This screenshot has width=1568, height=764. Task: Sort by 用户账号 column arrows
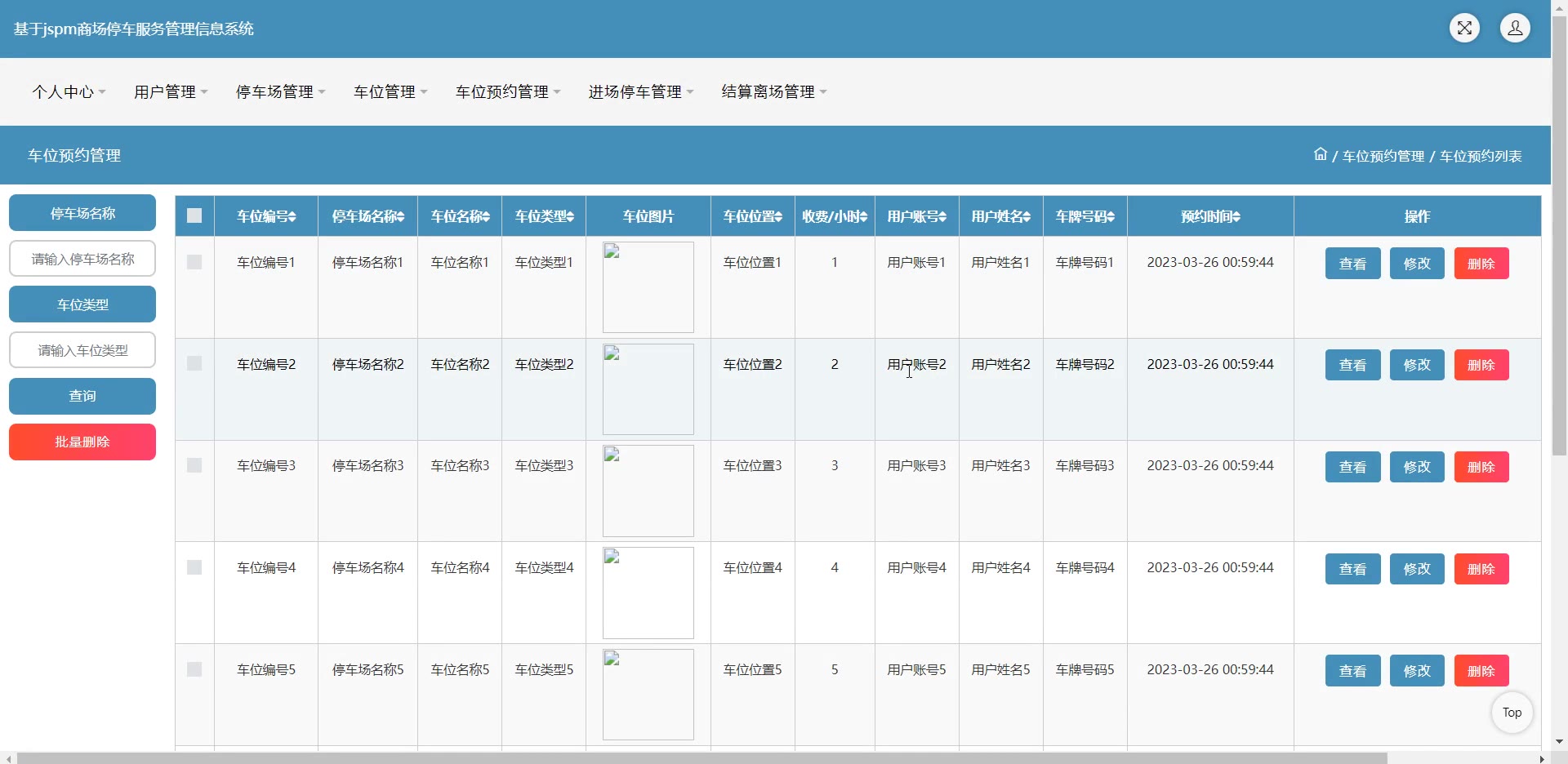pyautogui.click(x=942, y=217)
